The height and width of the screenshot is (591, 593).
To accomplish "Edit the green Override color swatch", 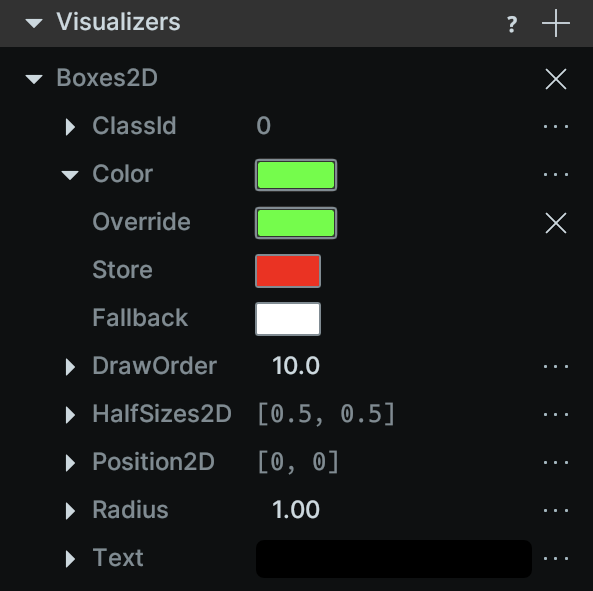I will click(x=296, y=223).
